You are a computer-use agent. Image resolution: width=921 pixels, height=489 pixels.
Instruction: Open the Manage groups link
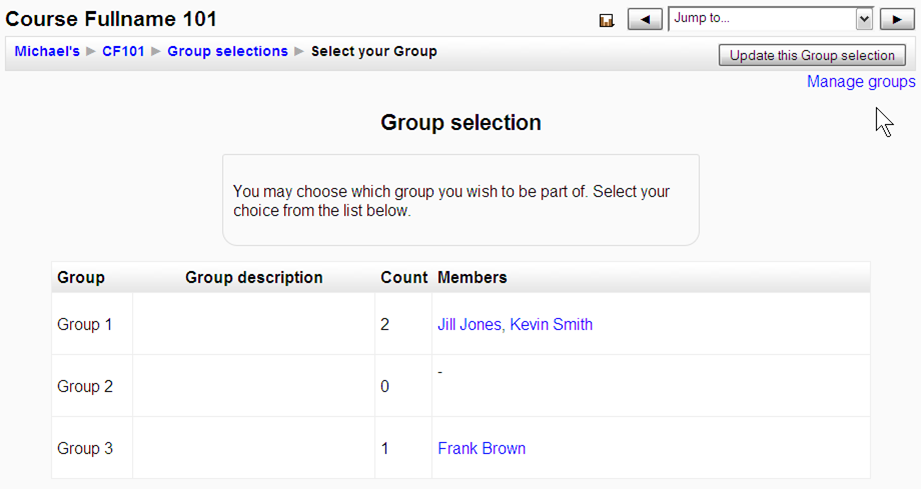(x=861, y=82)
